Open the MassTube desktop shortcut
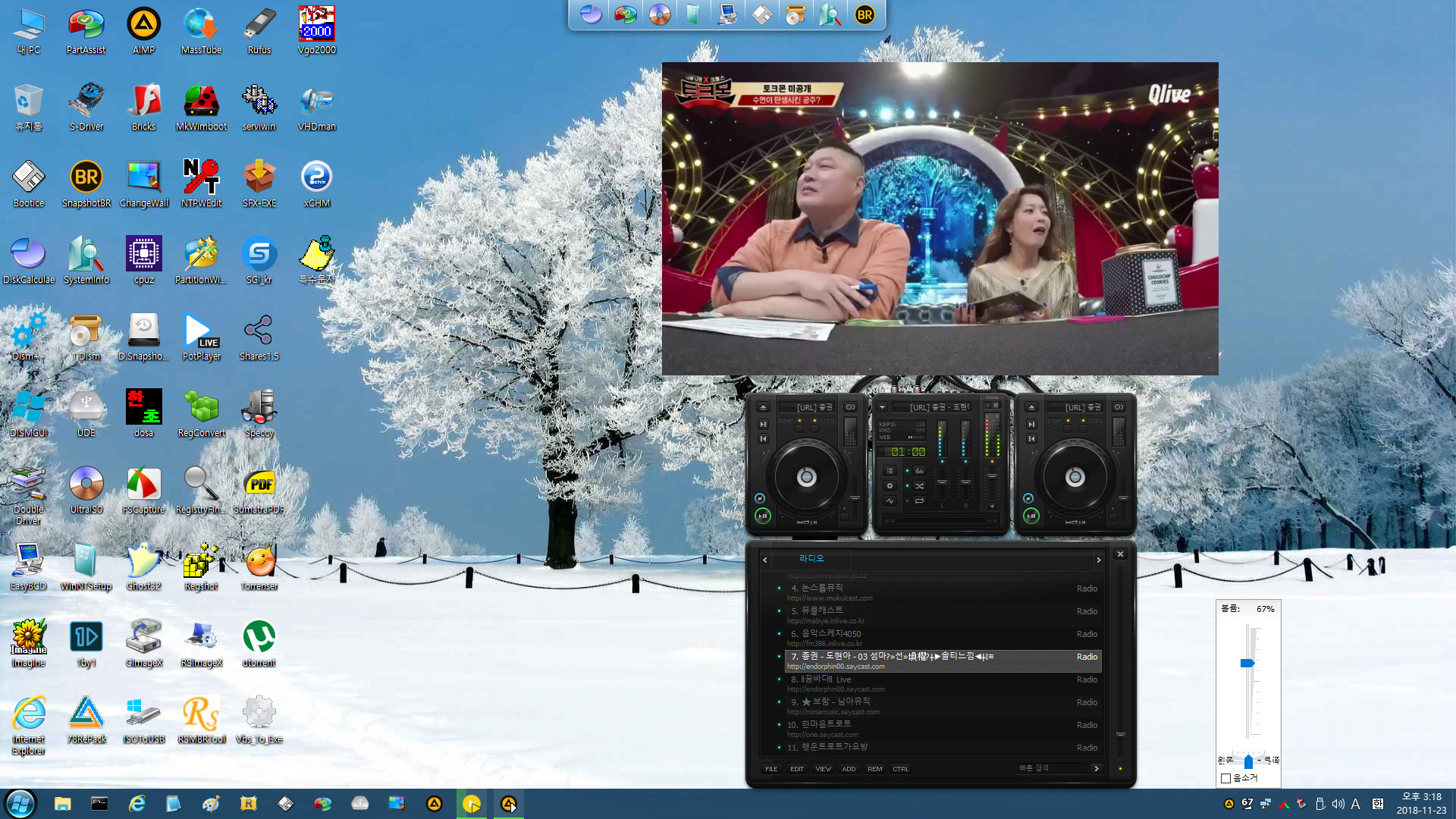This screenshot has height=819, width=1456. (x=201, y=31)
